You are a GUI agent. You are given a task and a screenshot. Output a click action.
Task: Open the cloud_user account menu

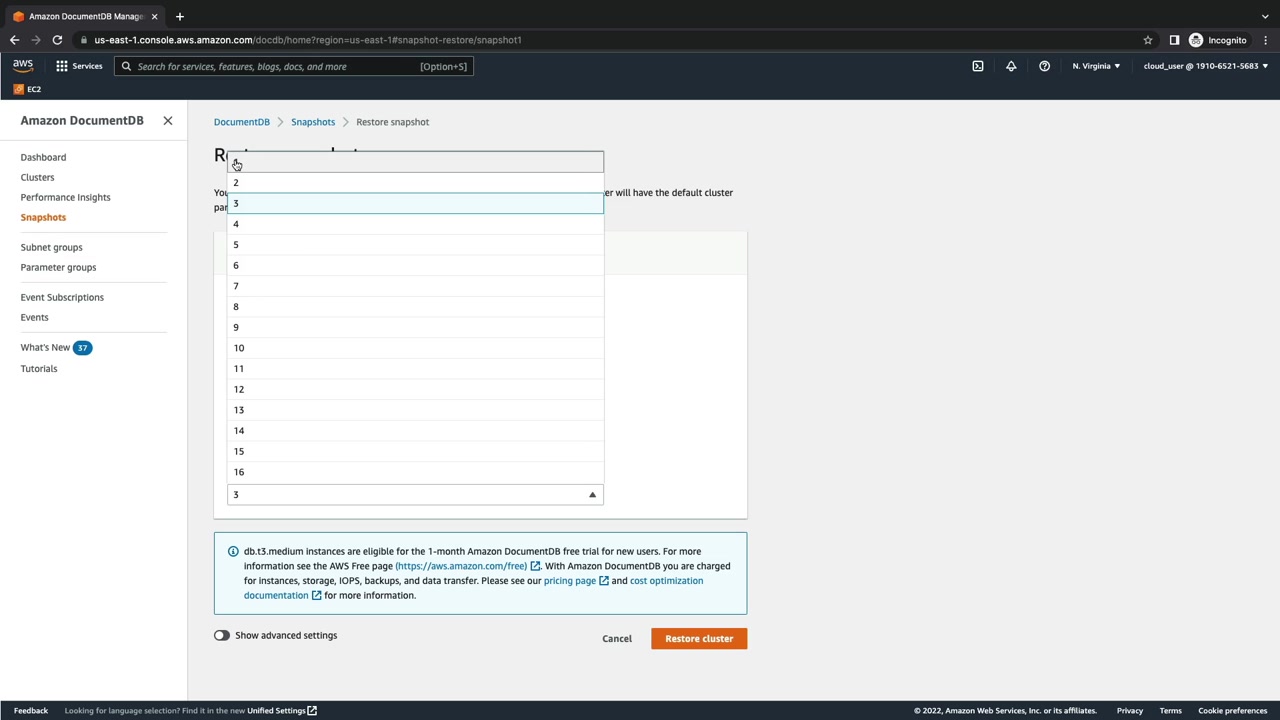tap(1205, 66)
